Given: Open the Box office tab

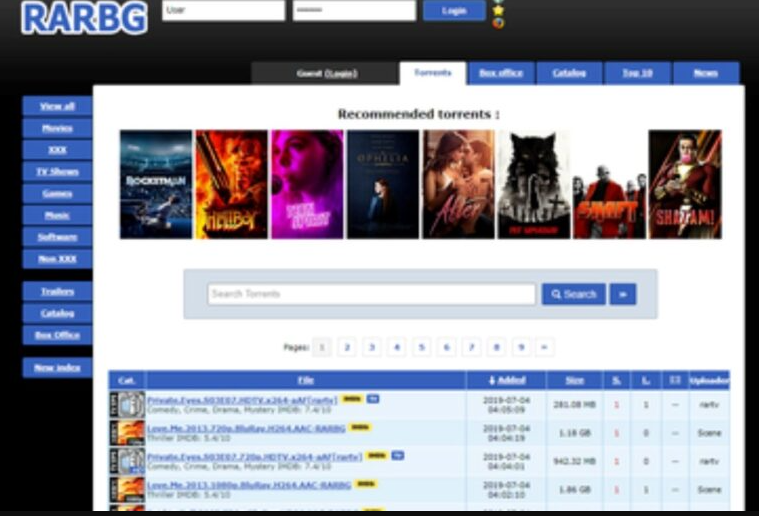Looking at the screenshot, I should 501,73.
